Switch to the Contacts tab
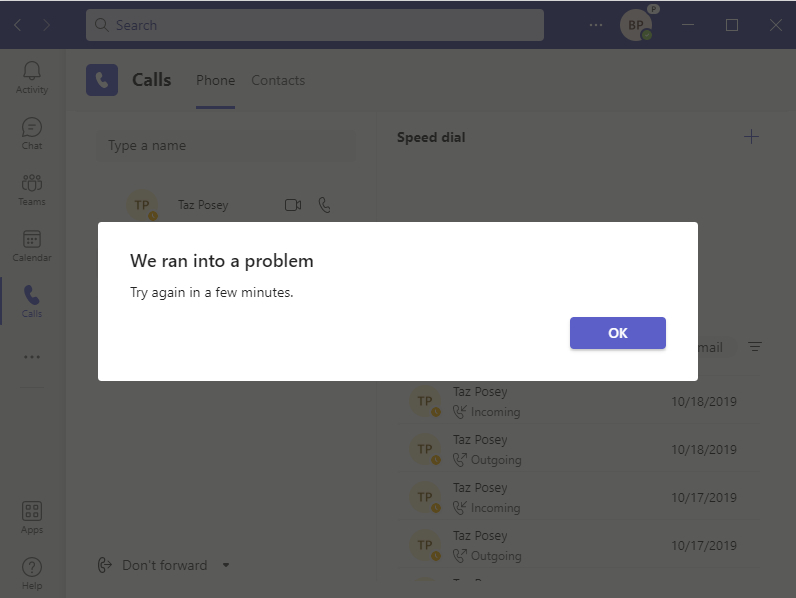 pyautogui.click(x=278, y=80)
